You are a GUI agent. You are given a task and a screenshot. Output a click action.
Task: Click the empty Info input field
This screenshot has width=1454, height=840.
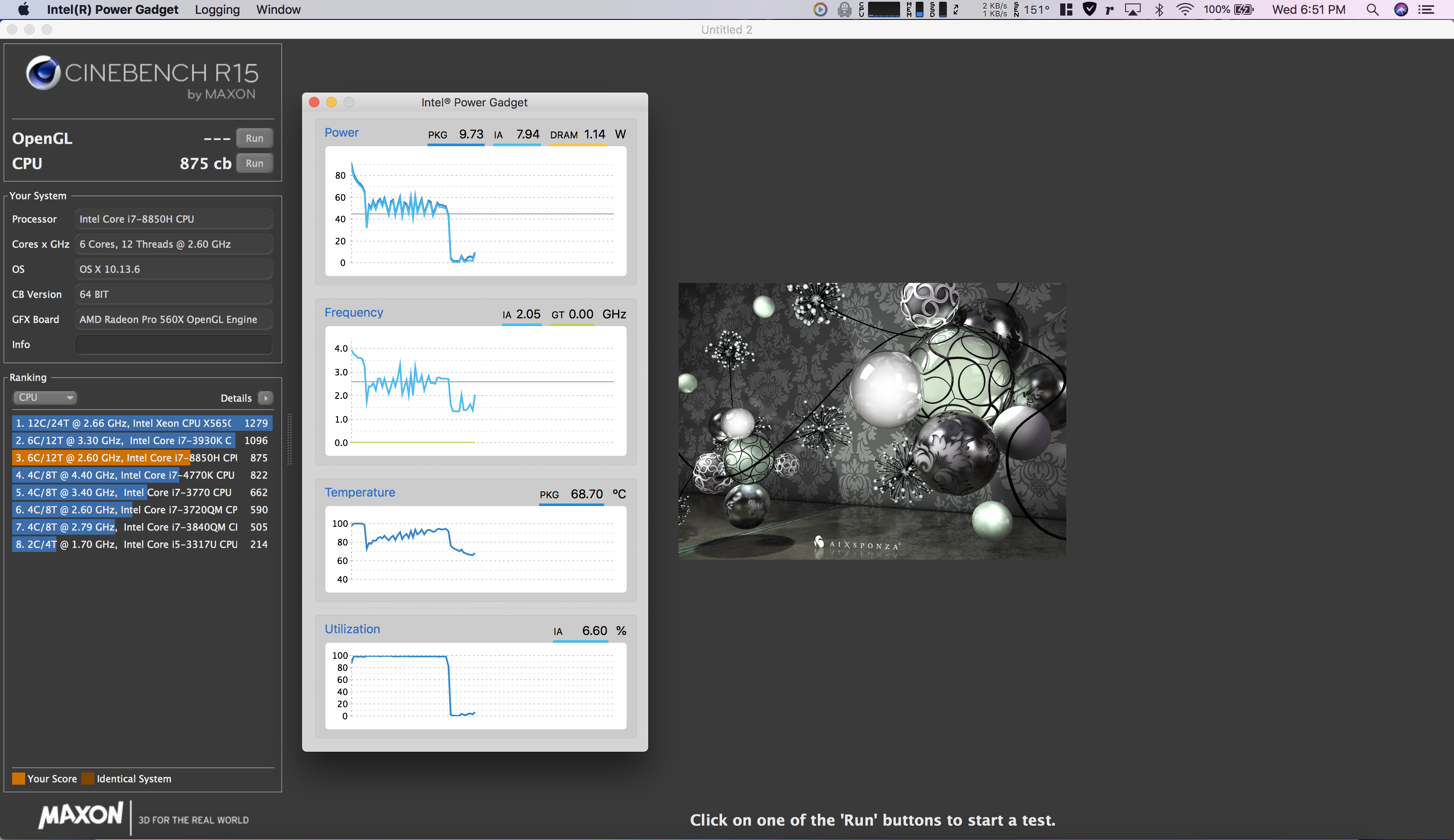[x=174, y=344]
